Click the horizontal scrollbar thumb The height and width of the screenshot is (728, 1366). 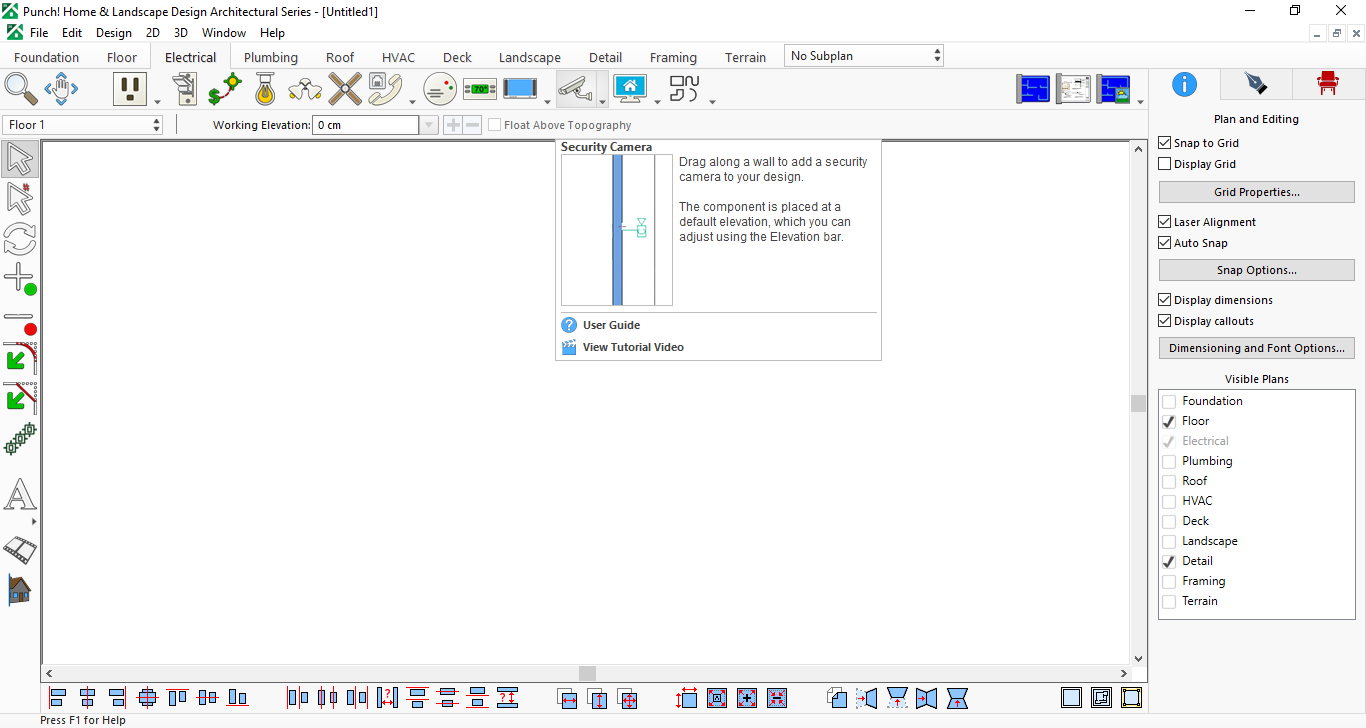click(587, 674)
